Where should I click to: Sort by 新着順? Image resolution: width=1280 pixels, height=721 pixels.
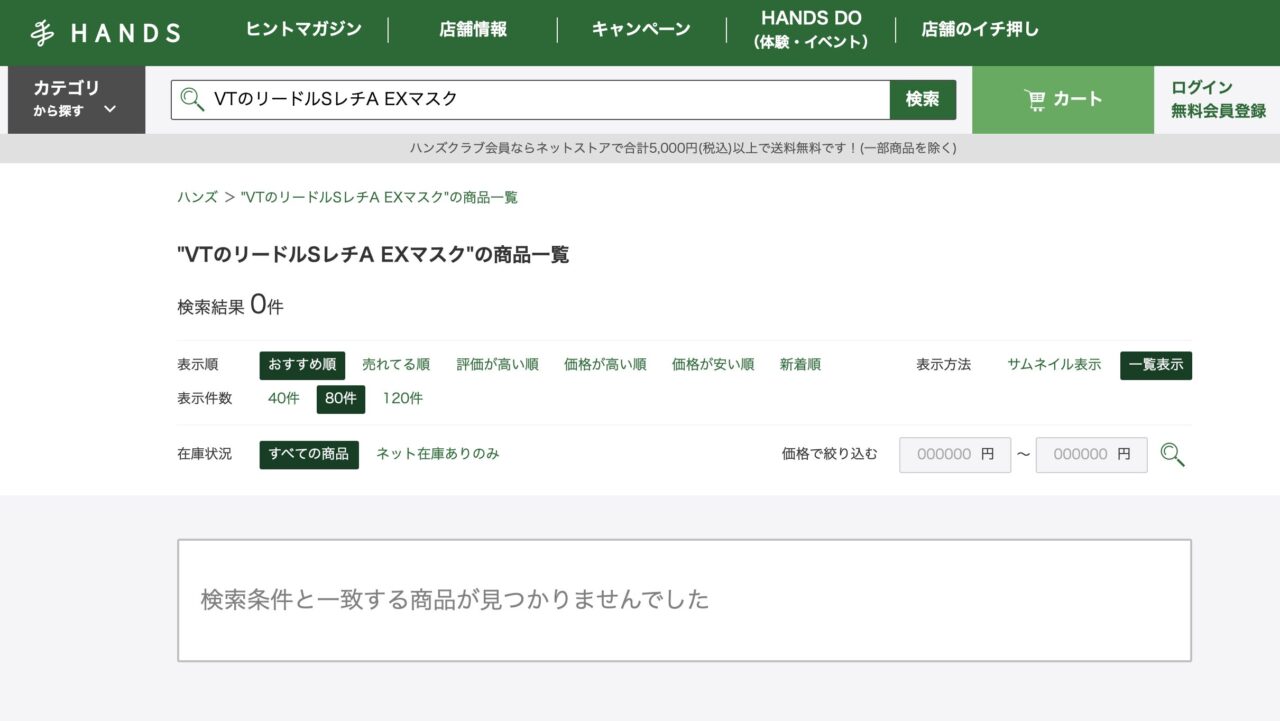(x=800, y=365)
